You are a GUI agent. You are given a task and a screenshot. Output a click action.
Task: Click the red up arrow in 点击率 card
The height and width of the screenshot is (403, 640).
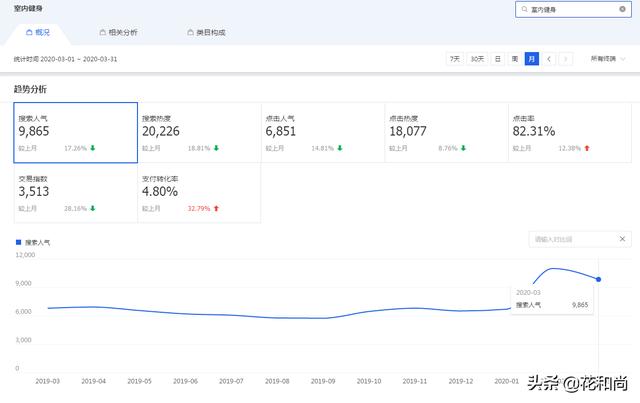(587, 149)
